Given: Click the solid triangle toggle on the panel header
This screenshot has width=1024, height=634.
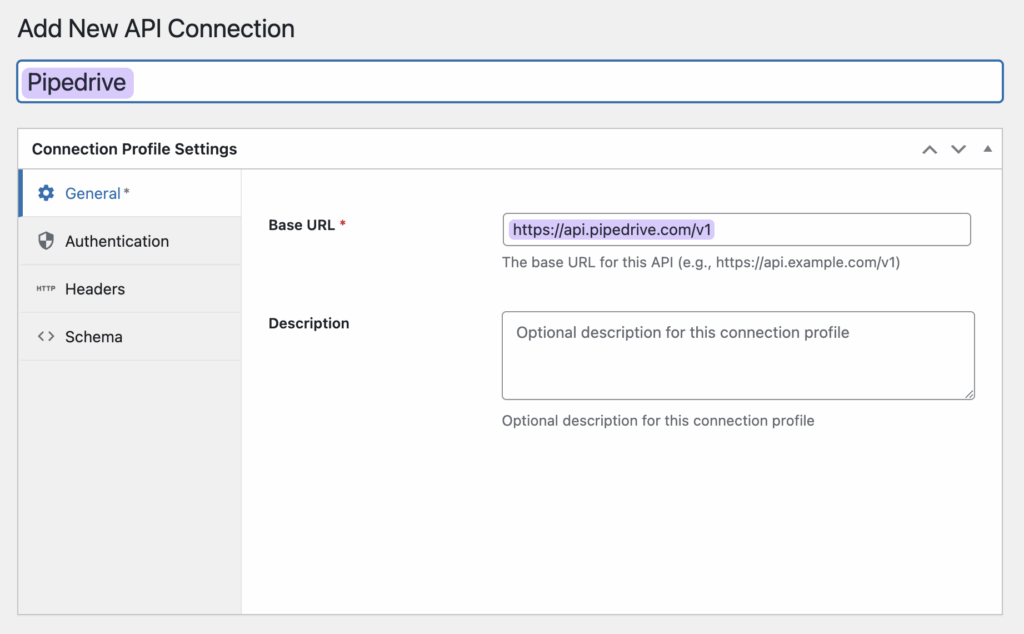Looking at the screenshot, I should tap(987, 149).
